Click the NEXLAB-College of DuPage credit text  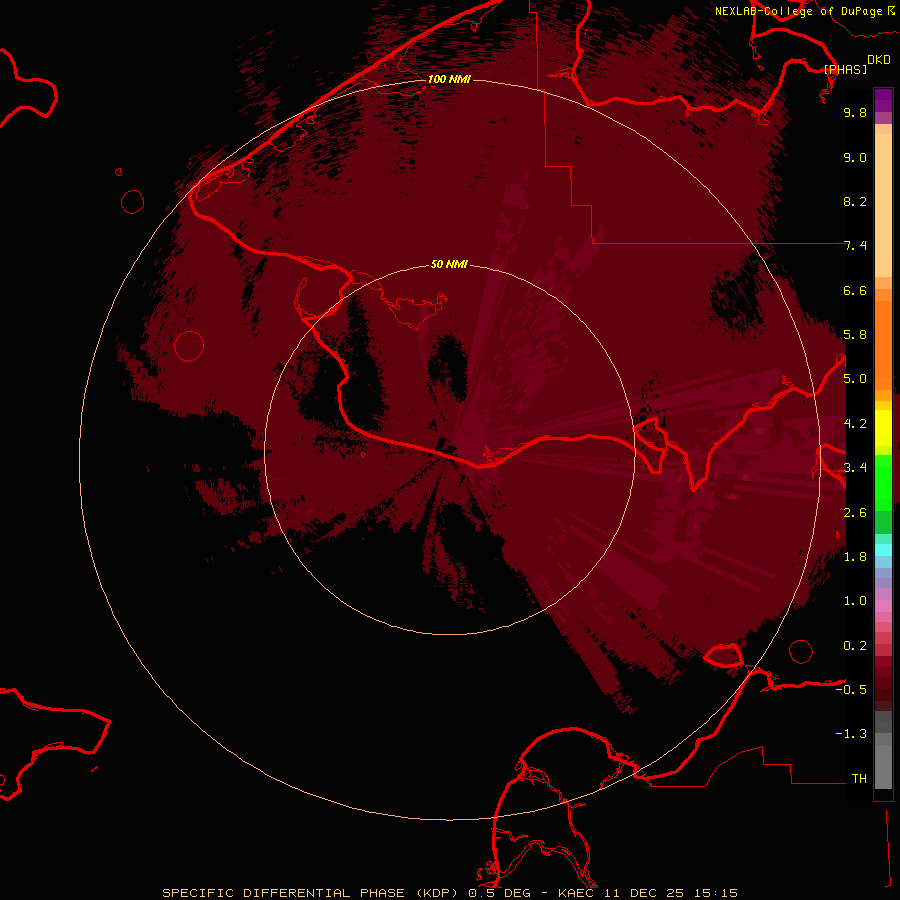[798, 11]
